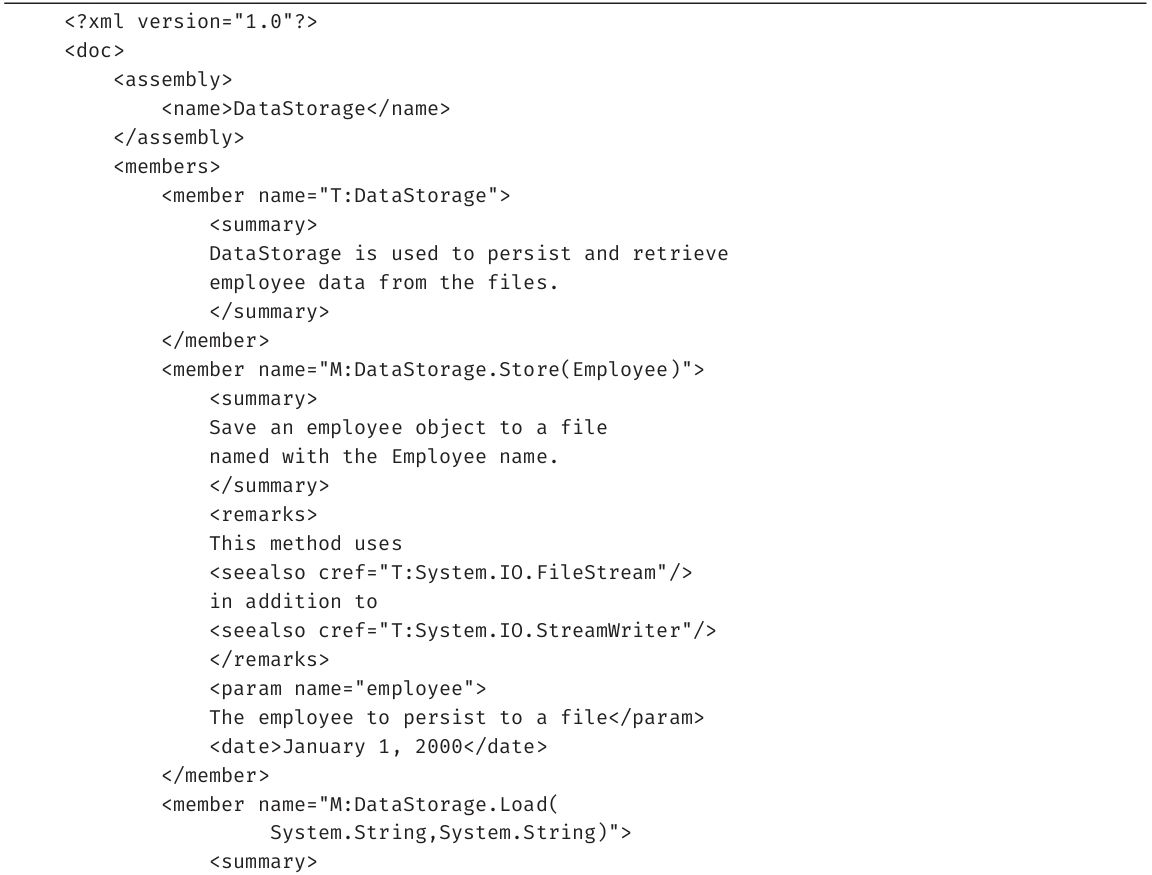This screenshot has height=875, width=1152.
Task: Click the closing remarks tag
Action: tap(269, 659)
